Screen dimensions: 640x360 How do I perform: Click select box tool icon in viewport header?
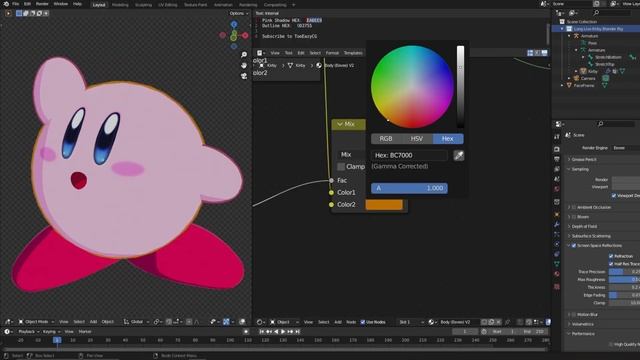19,13
